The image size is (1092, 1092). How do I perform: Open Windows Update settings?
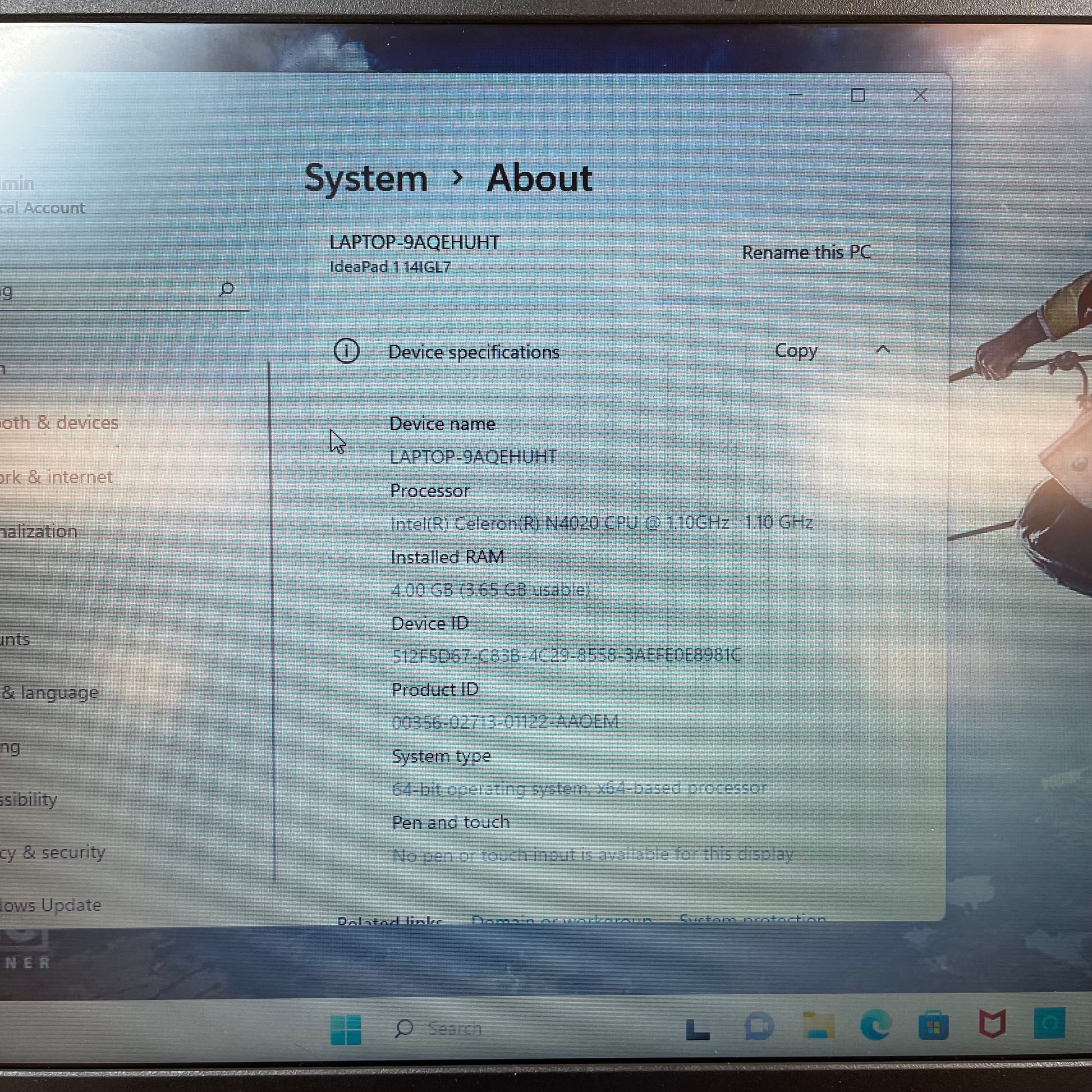tap(51, 905)
